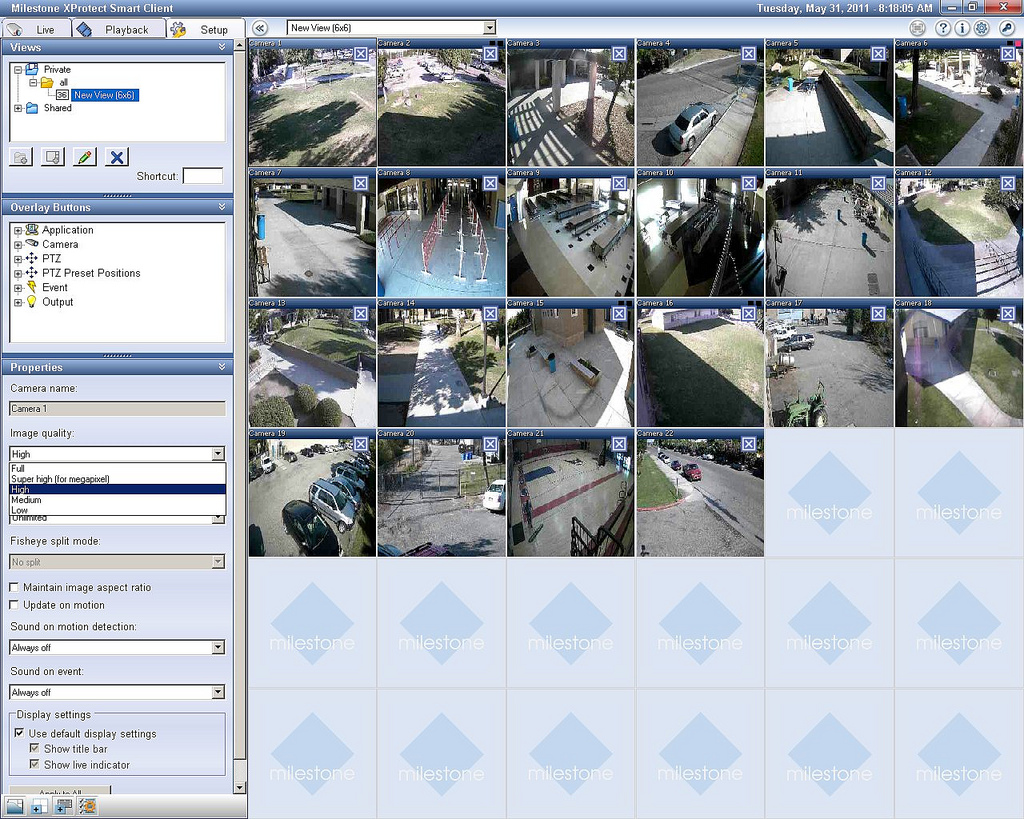Click the orange gear panel icon at bottom left
This screenshot has height=819, width=1024.
(88, 806)
